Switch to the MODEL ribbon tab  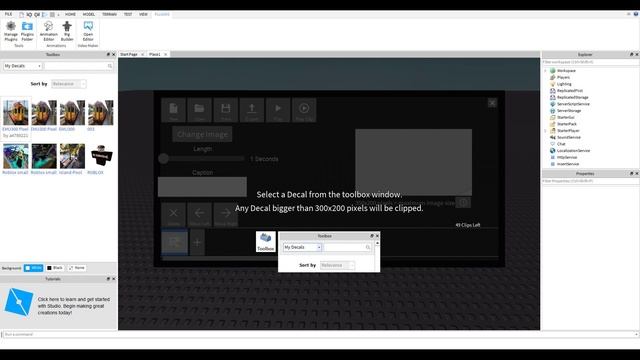click(89, 14)
